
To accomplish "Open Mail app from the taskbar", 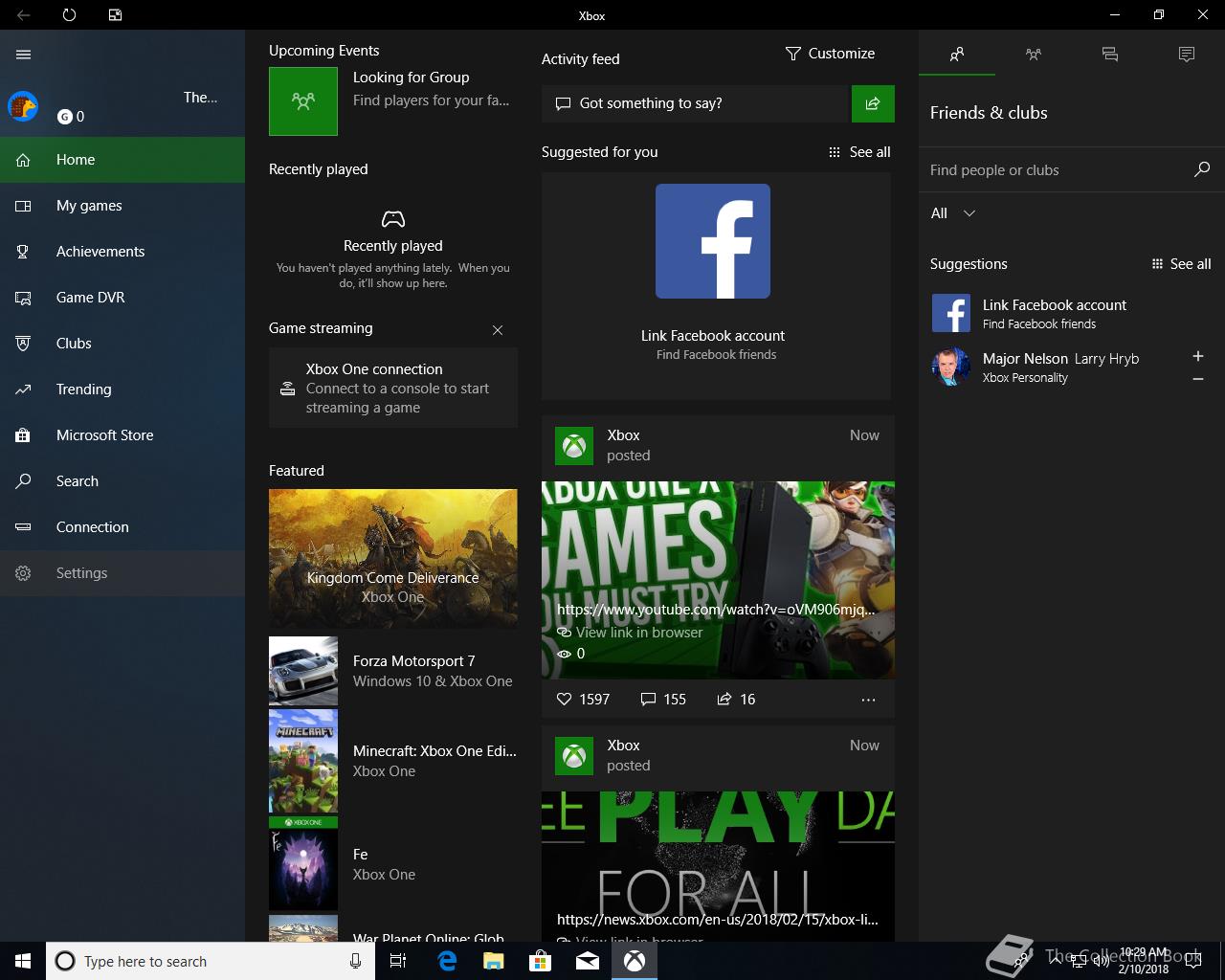I will click(587, 961).
